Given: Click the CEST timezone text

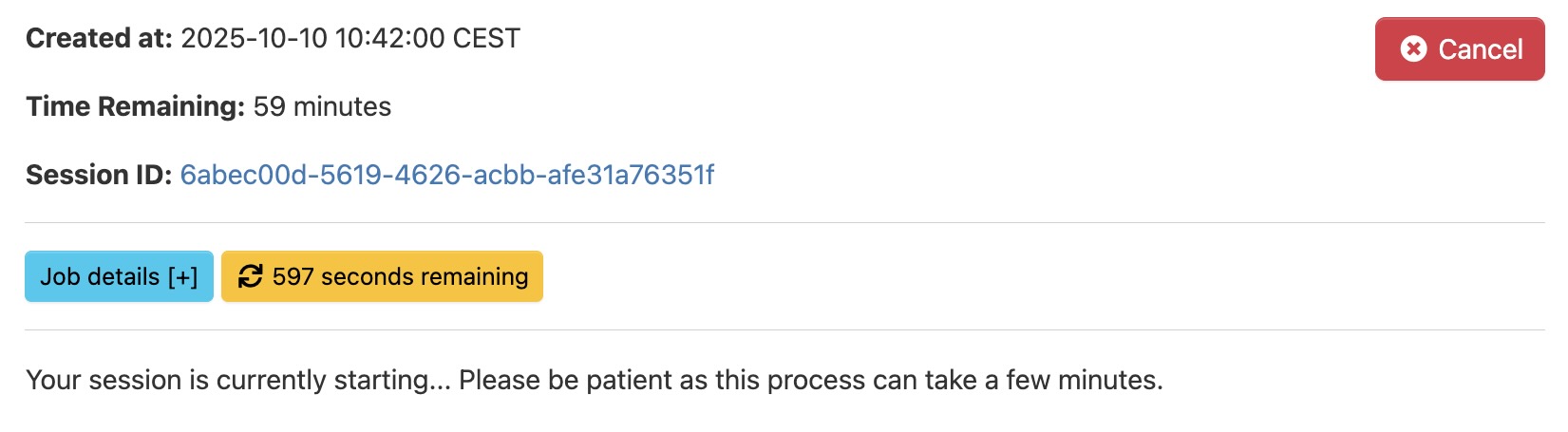Looking at the screenshot, I should (x=486, y=38).
